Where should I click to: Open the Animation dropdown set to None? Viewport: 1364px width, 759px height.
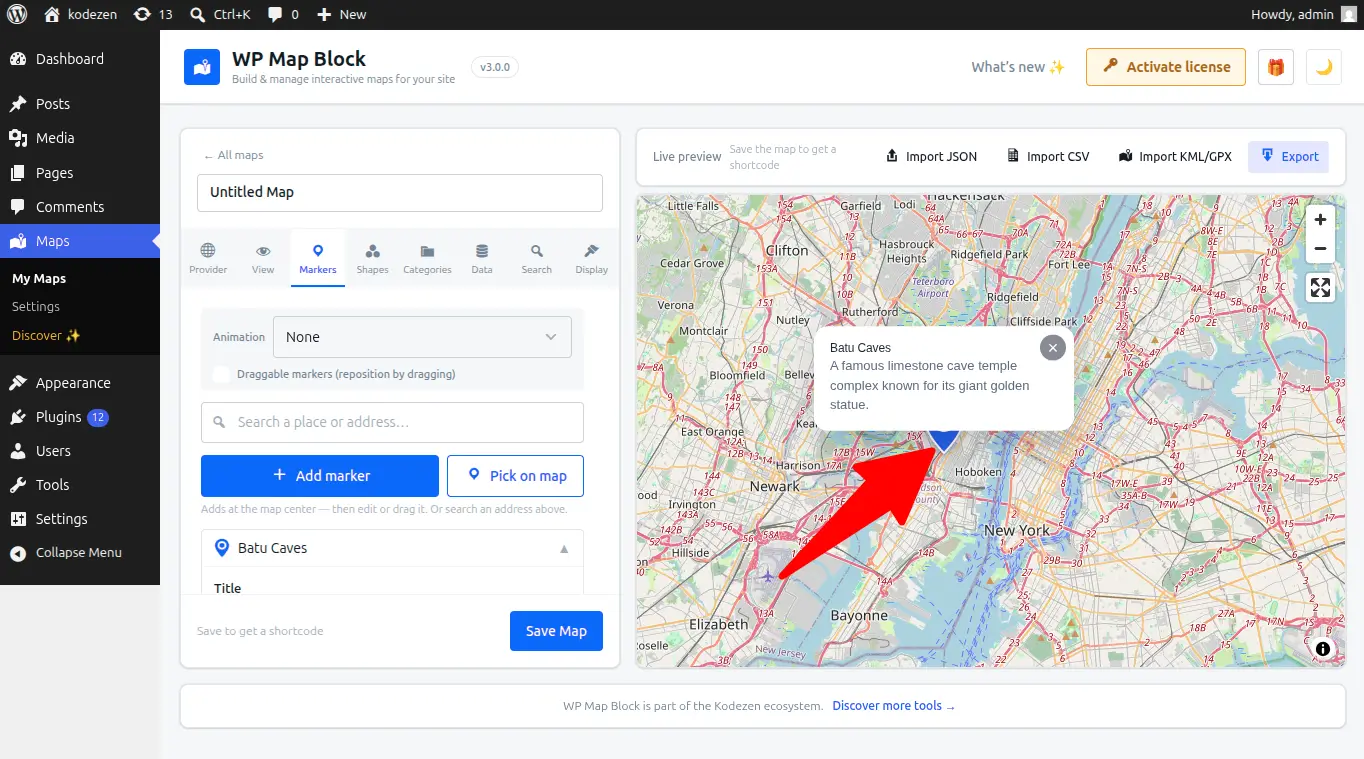point(422,337)
